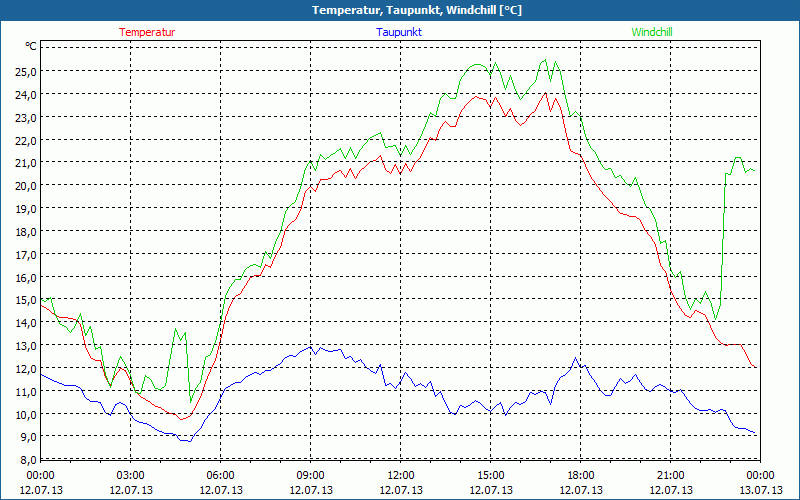Click the 21,0 y-axis value
This screenshot has width=800, height=500.
26,163
